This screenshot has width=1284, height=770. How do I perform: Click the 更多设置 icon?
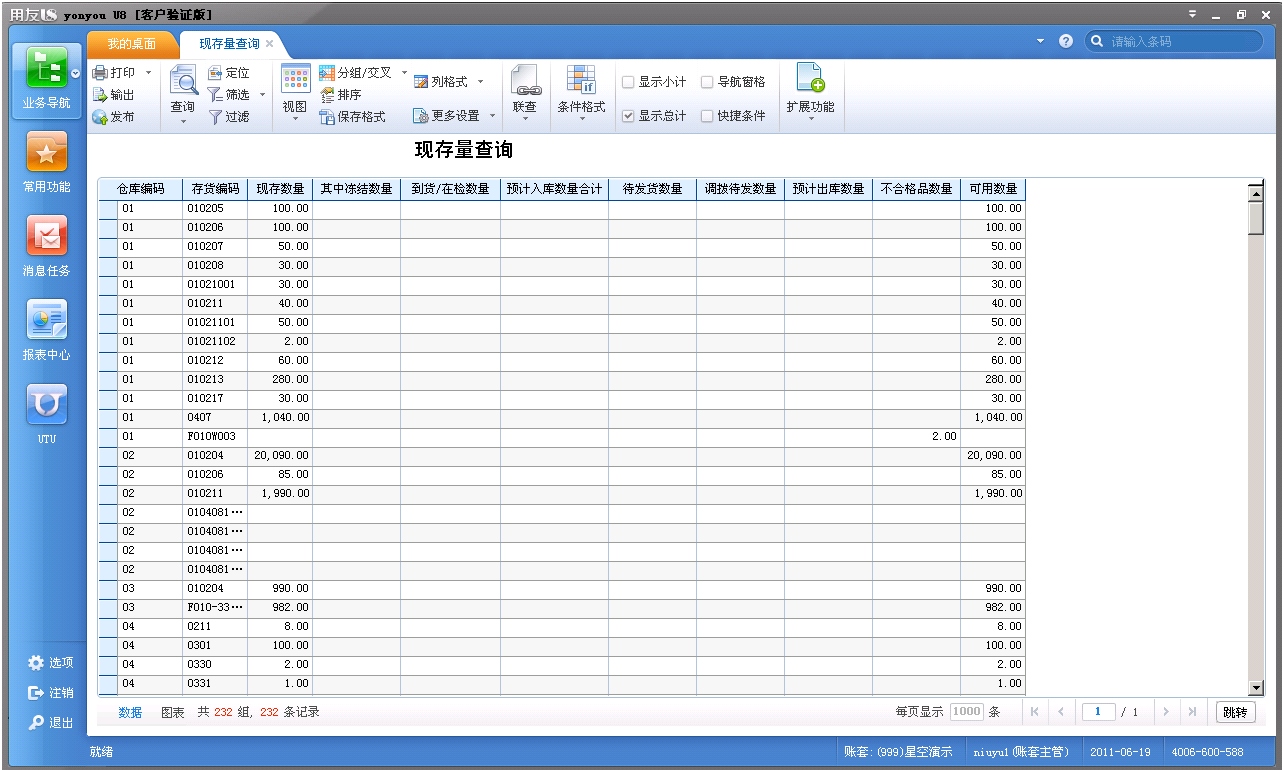(x=421, y=116)
